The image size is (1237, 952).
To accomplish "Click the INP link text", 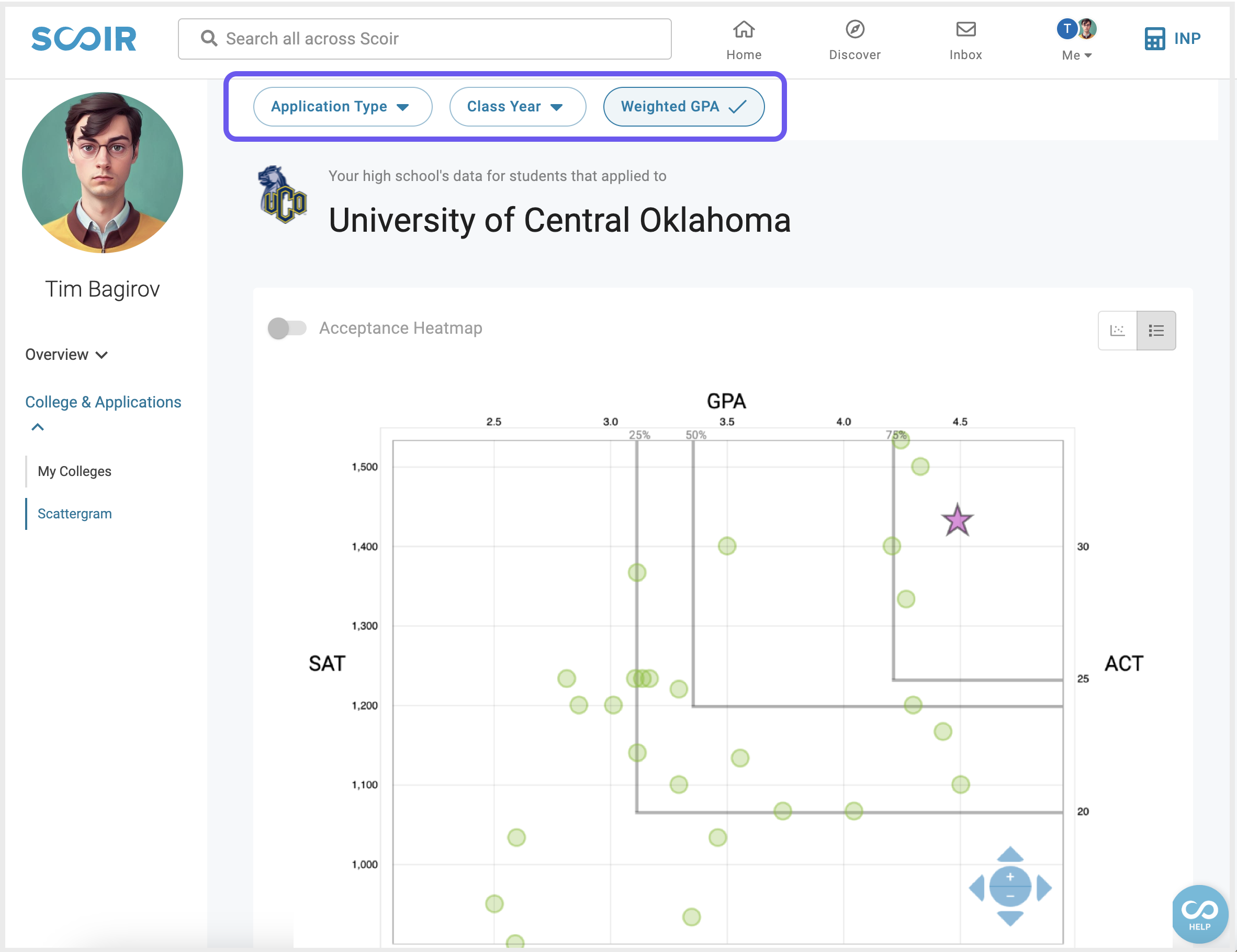I will (1187, 39).
